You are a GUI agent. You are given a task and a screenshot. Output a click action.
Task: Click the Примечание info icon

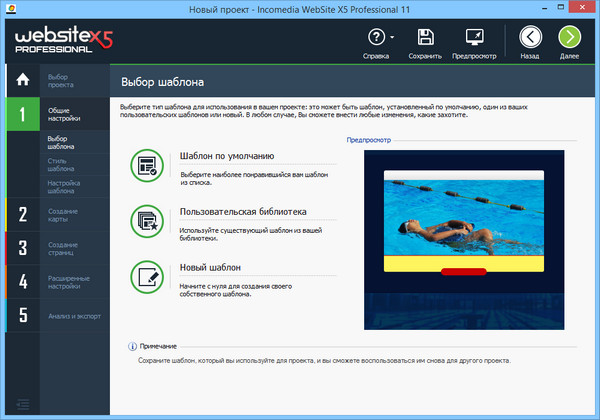pos(132,346)
